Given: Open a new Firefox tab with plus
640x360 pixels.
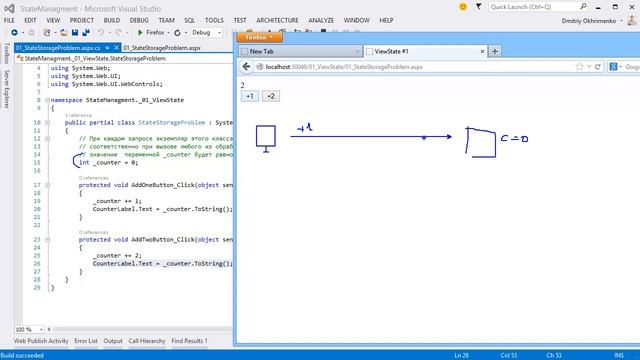Looking at the screenshot, I should (495, 51).
